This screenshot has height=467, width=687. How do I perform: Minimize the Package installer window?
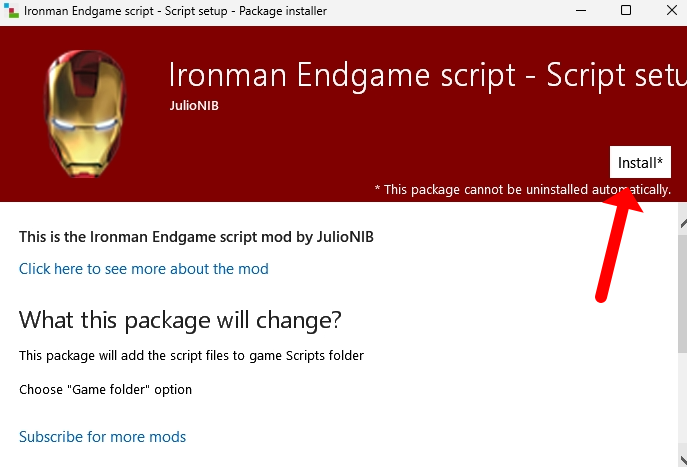coord(579,11)
